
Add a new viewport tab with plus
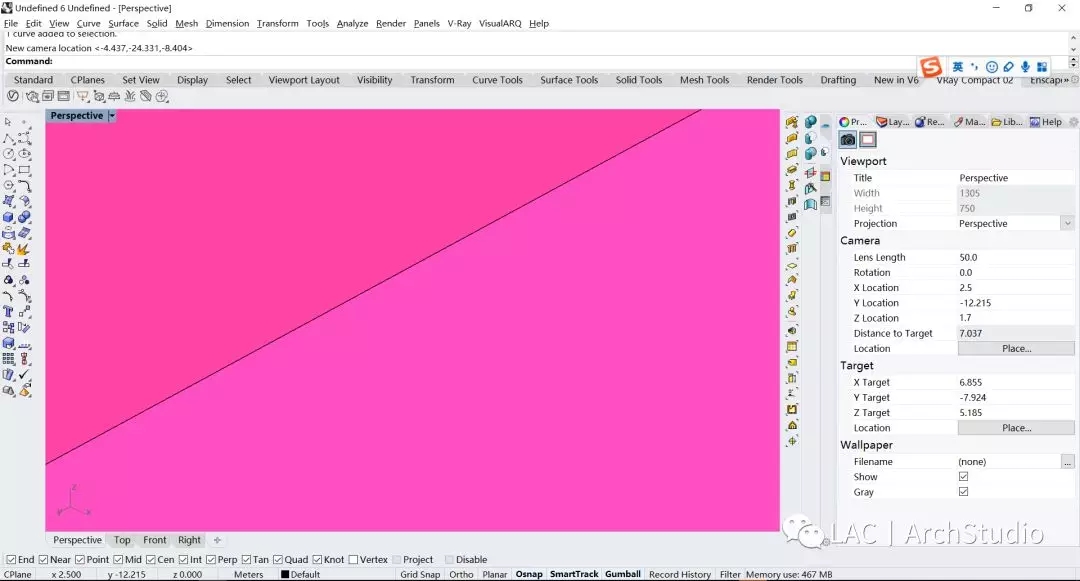(x=217, y=540)
